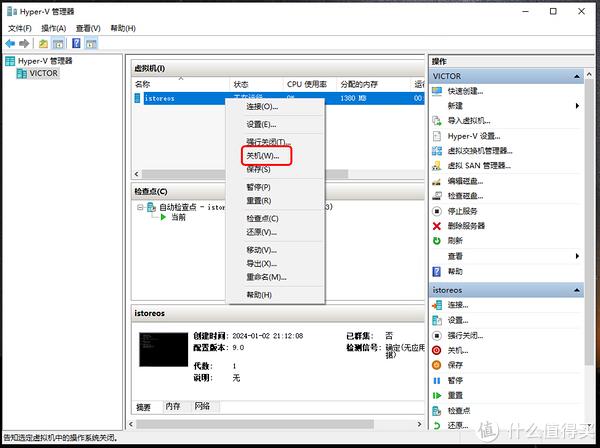Expand the 新建 submenu in Actions pane

tap(577, 106)
